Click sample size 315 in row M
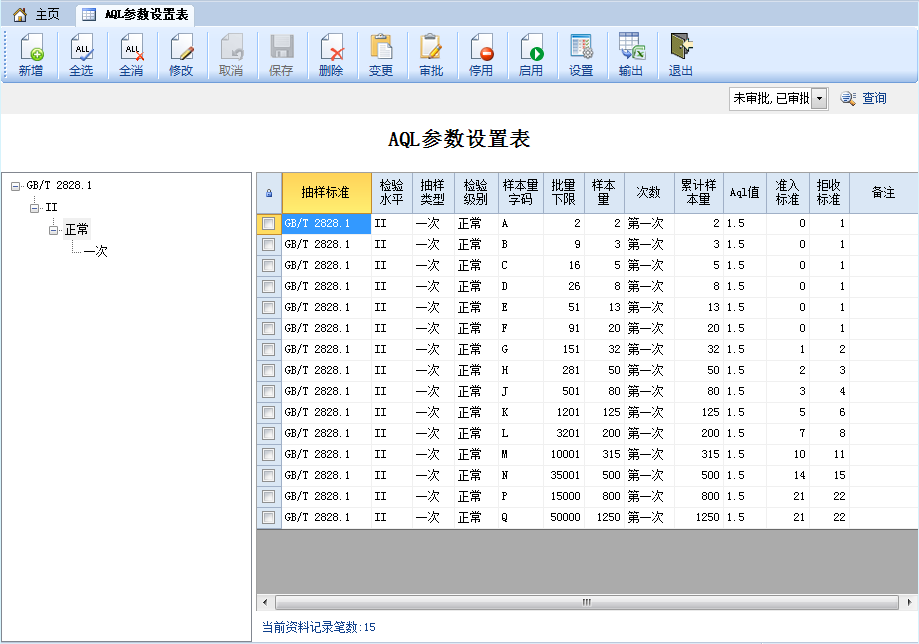This screenshot has width=919, height=644. tap(604, 454)
